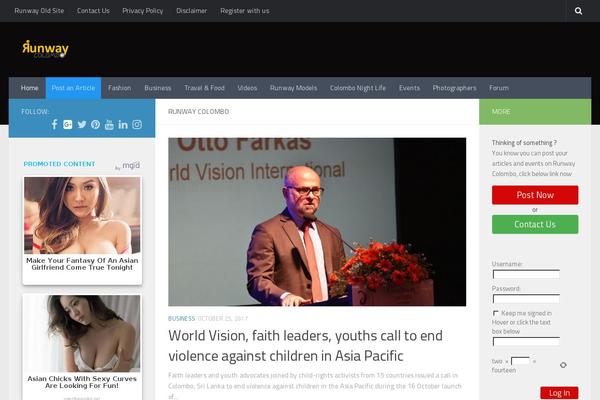Viewport: 600px width, 400px height.
Task: Open the Asian Chicks promoted ad image
Action: click(x=82, y=333)
